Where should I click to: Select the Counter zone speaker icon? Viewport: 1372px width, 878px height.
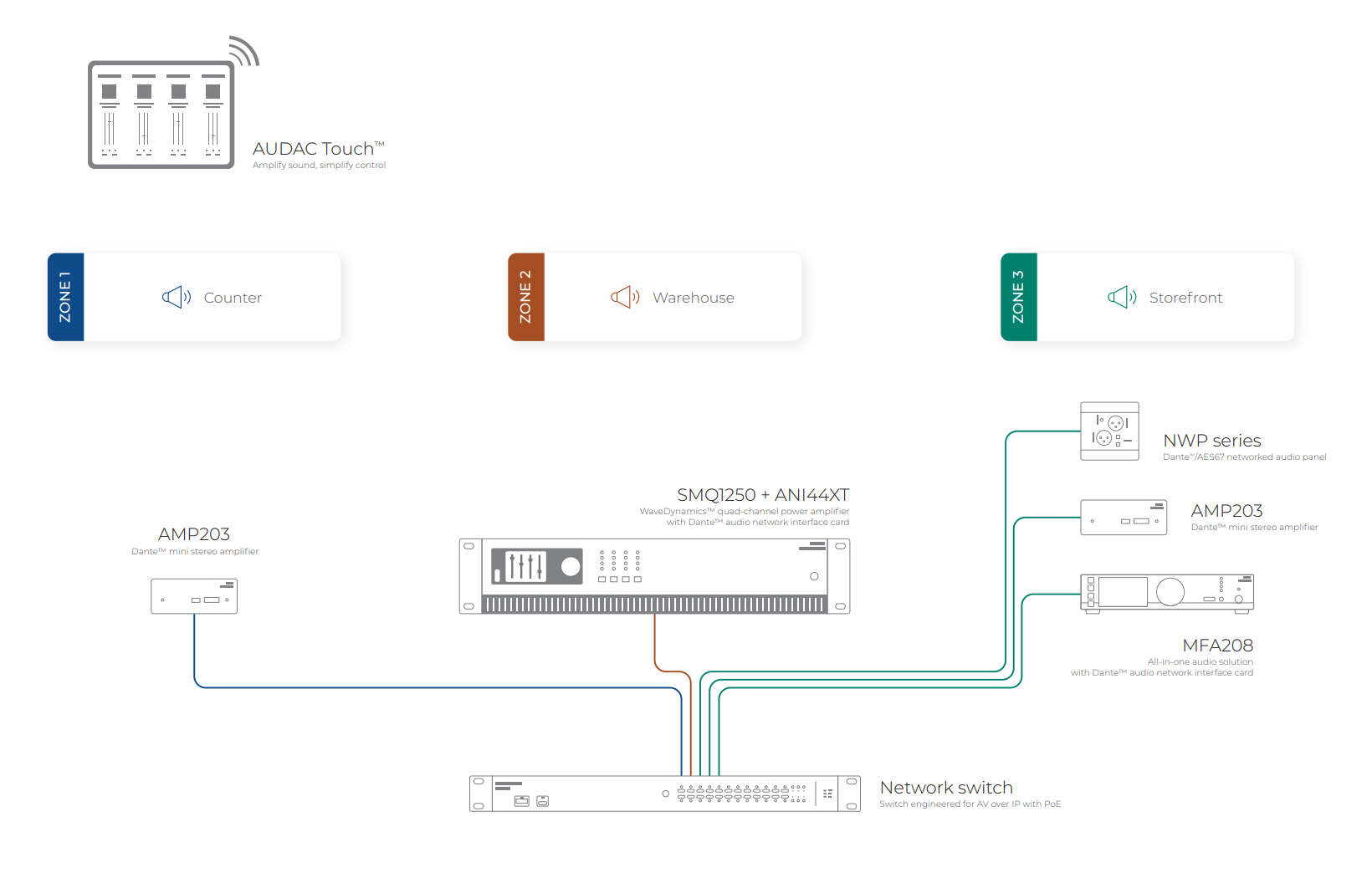click(176, 298)
